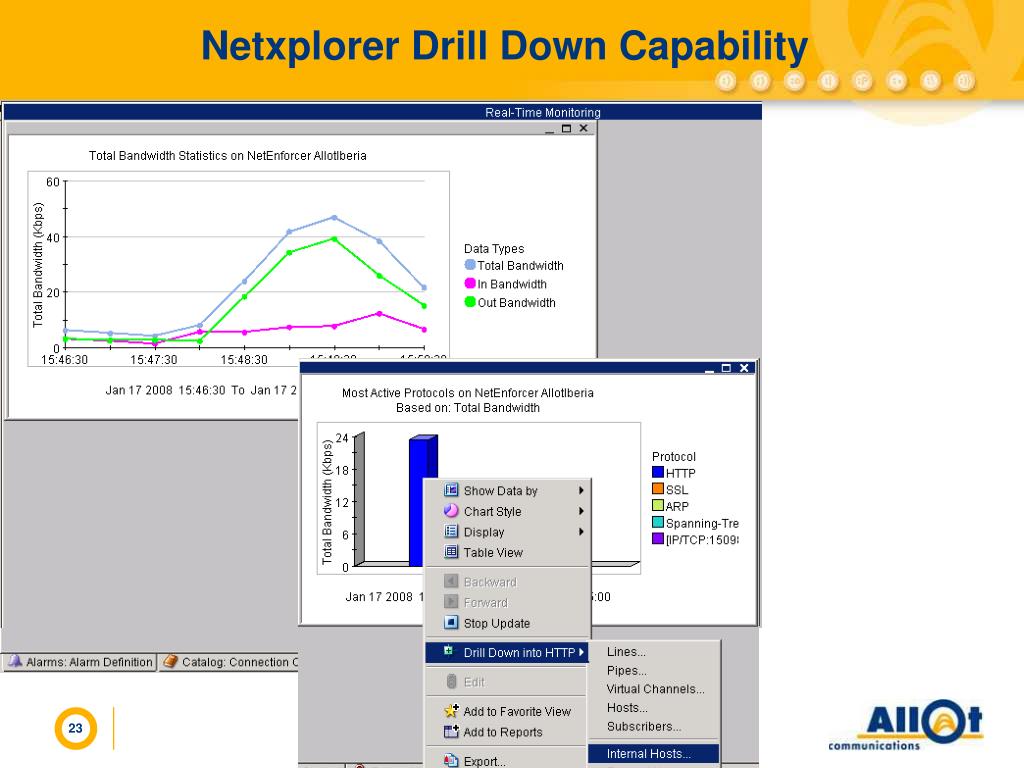The image size is (1024, 768).
Task: Expand Show Data by submenu arrow
Action: pyautogui.click(x=581, y=490)
